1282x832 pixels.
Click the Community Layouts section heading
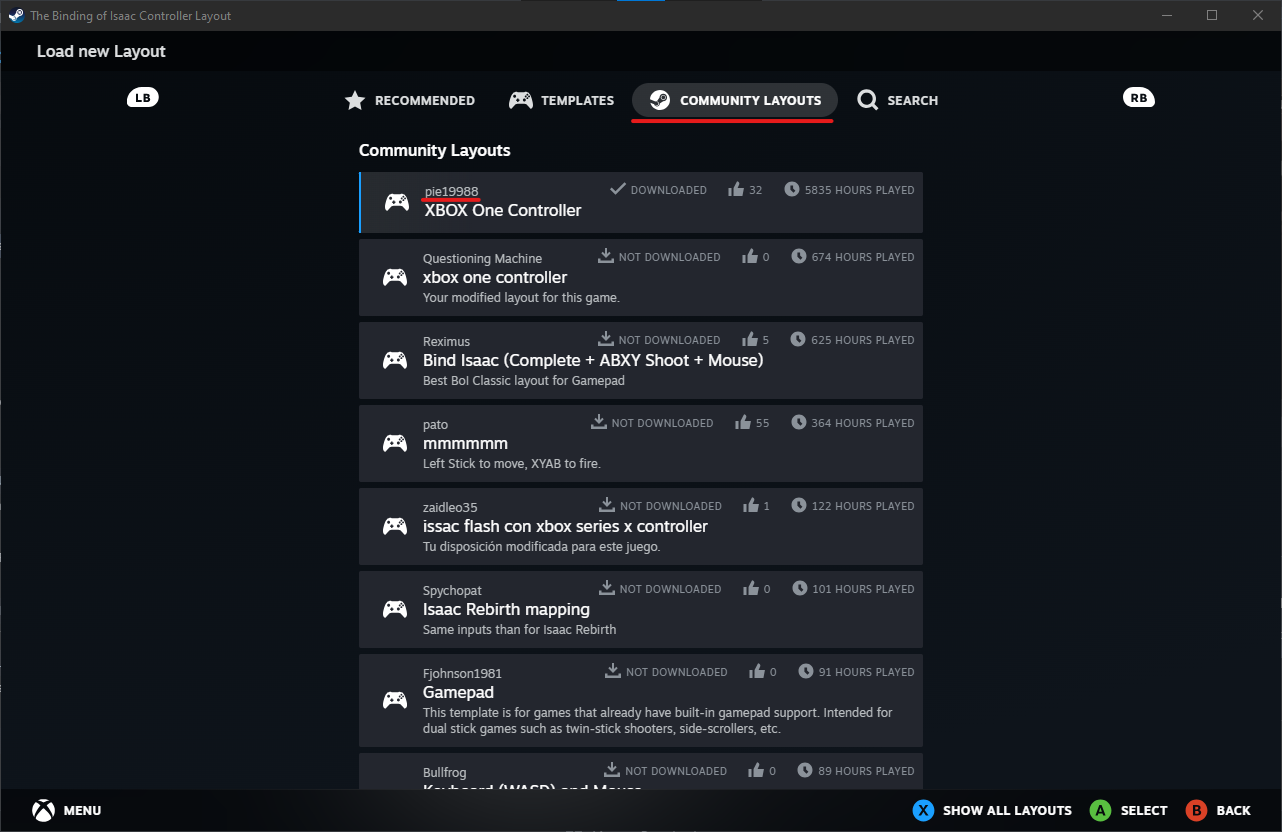click(435, 150)
